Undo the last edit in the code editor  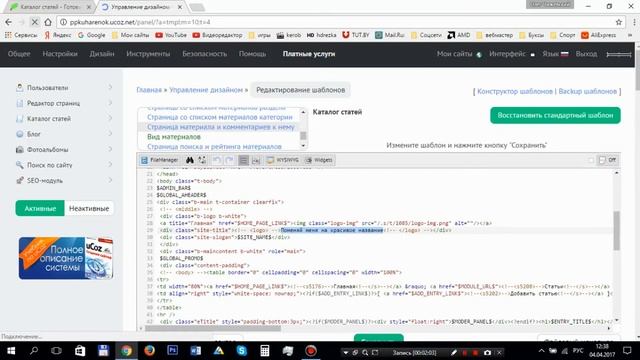[217, 160]
